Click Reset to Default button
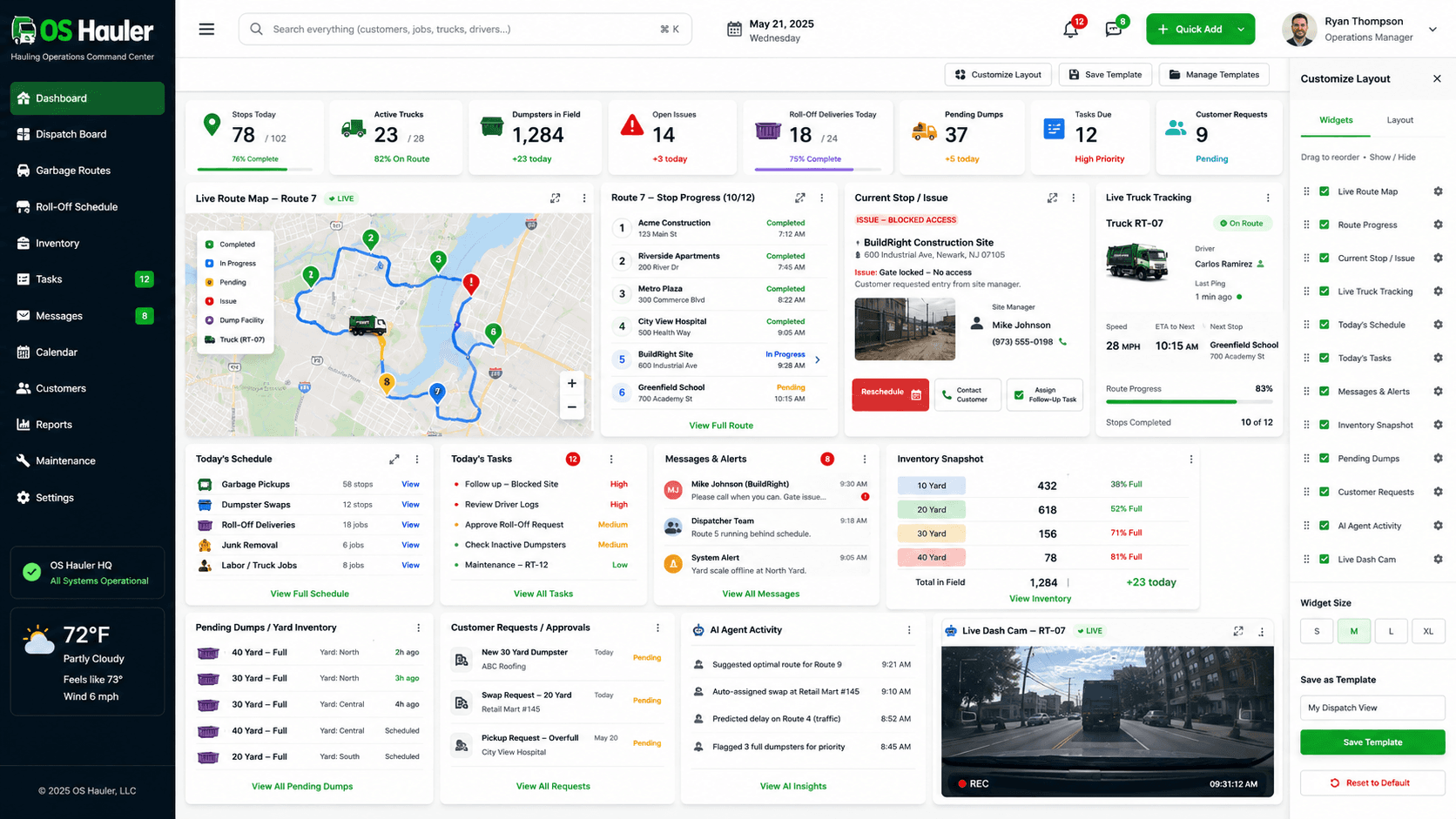Image resolution: width=1456 pixels, height=819 pixels. point(1372,782)
